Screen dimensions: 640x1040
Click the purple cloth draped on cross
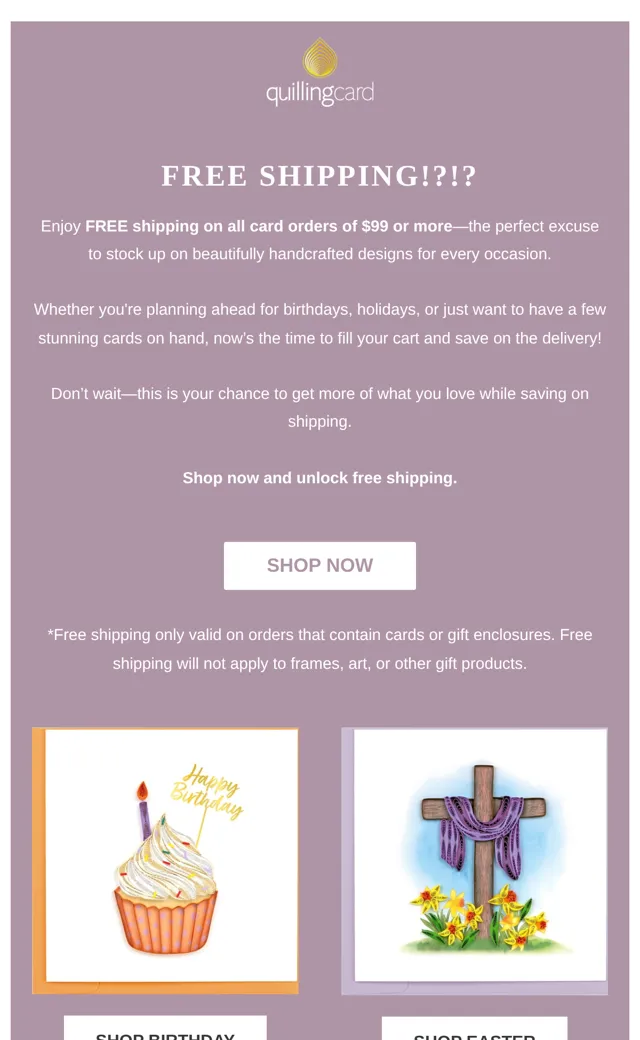pyautogui.click(x=481, y=833)
